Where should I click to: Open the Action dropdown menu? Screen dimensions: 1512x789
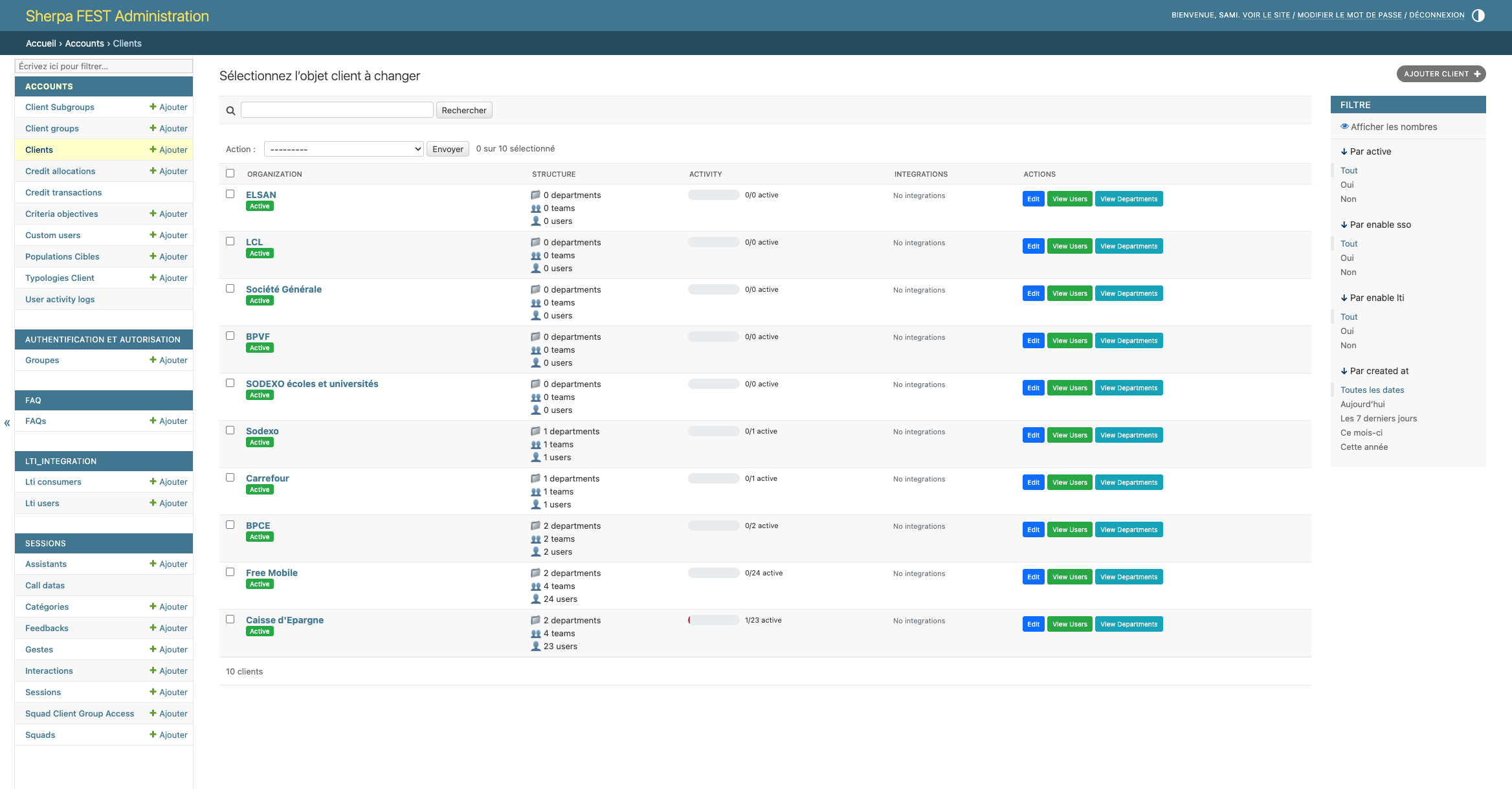344,149
